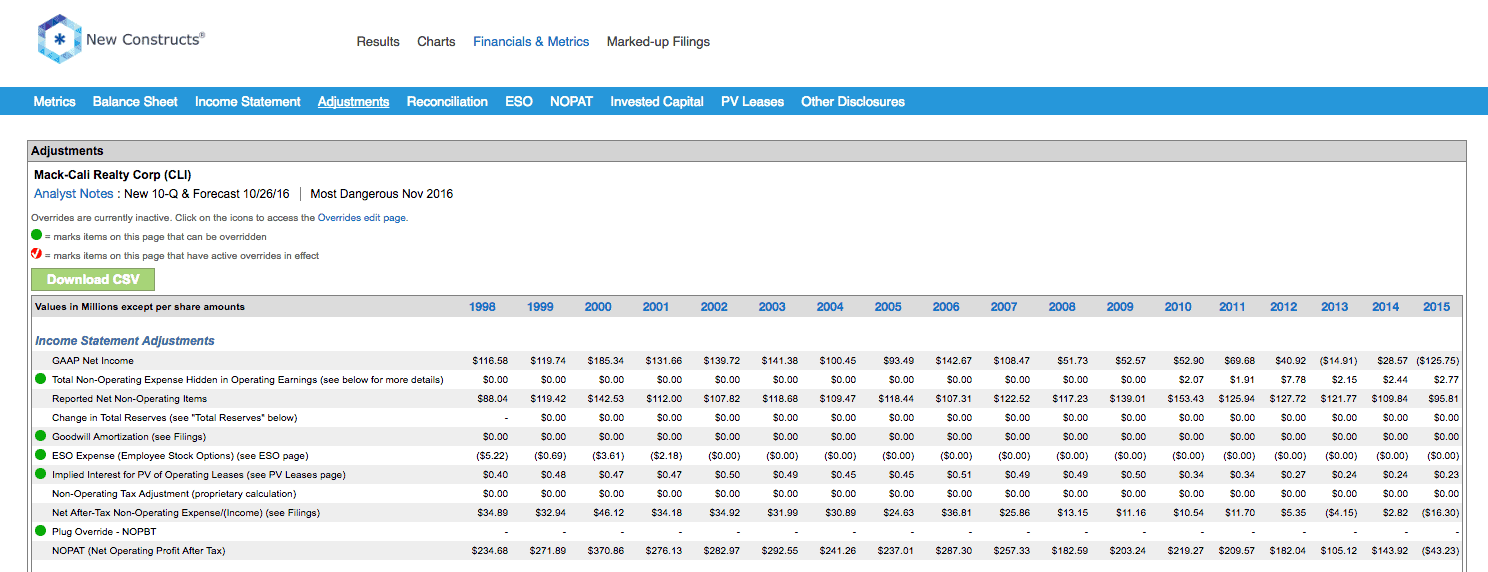Click the GAAP Net Income row label
The height and width of the screenshot is (572, 1488).
click(93, 360)
